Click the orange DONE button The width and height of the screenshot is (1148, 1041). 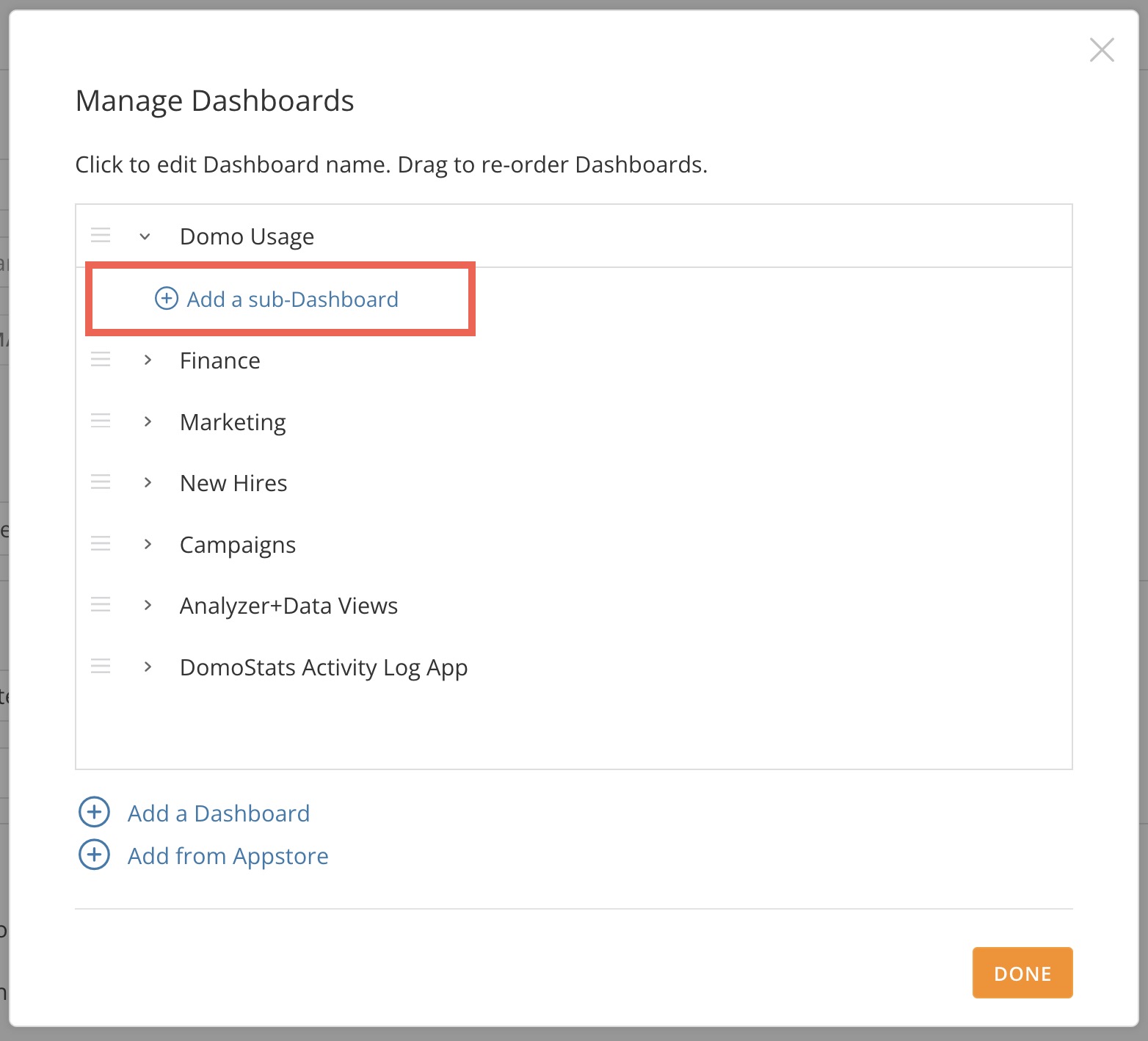(x=1022, y=973)
